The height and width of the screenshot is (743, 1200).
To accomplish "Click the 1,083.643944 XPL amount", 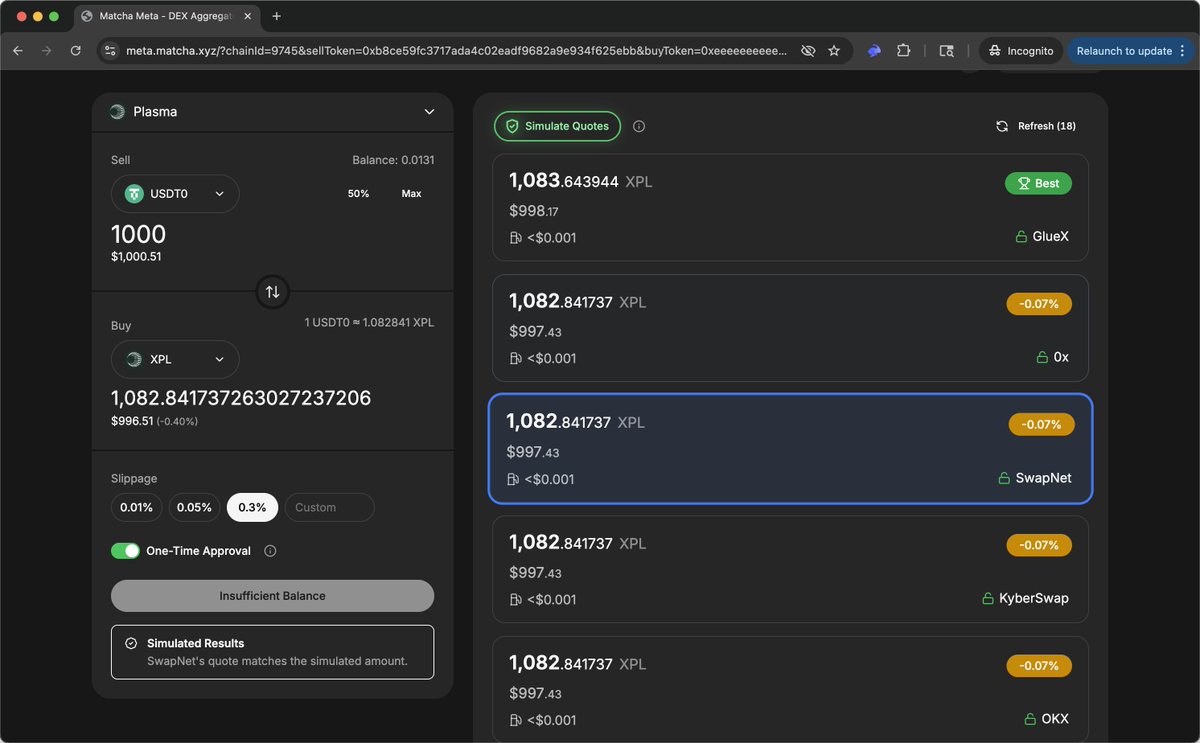I will [x=580, y=181].
